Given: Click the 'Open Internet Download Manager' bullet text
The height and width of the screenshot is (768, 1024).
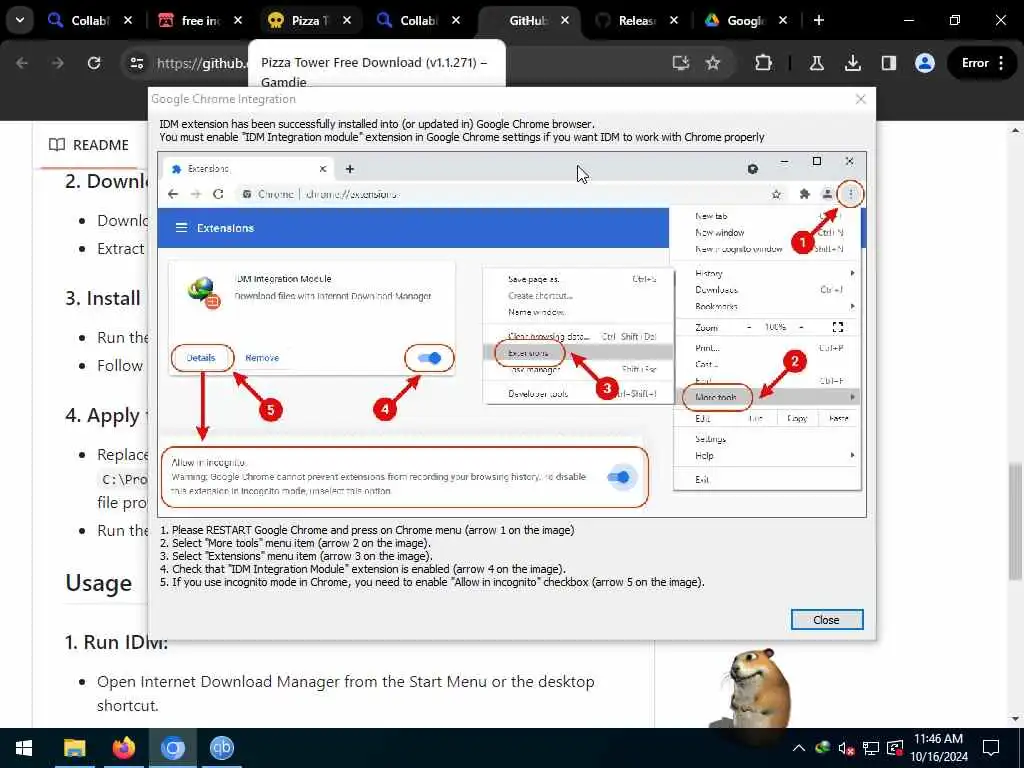Looking at the screenshot, I should tap(345, 693).
